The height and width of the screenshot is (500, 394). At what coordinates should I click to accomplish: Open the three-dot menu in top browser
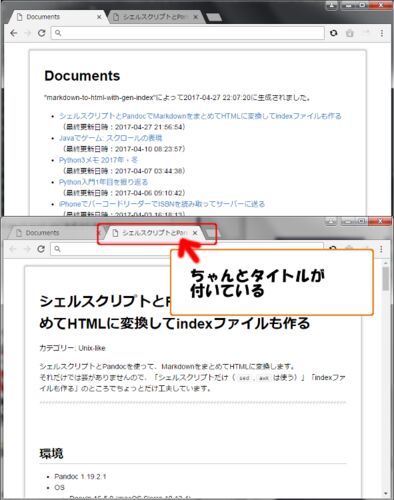(x=382, y=33)
